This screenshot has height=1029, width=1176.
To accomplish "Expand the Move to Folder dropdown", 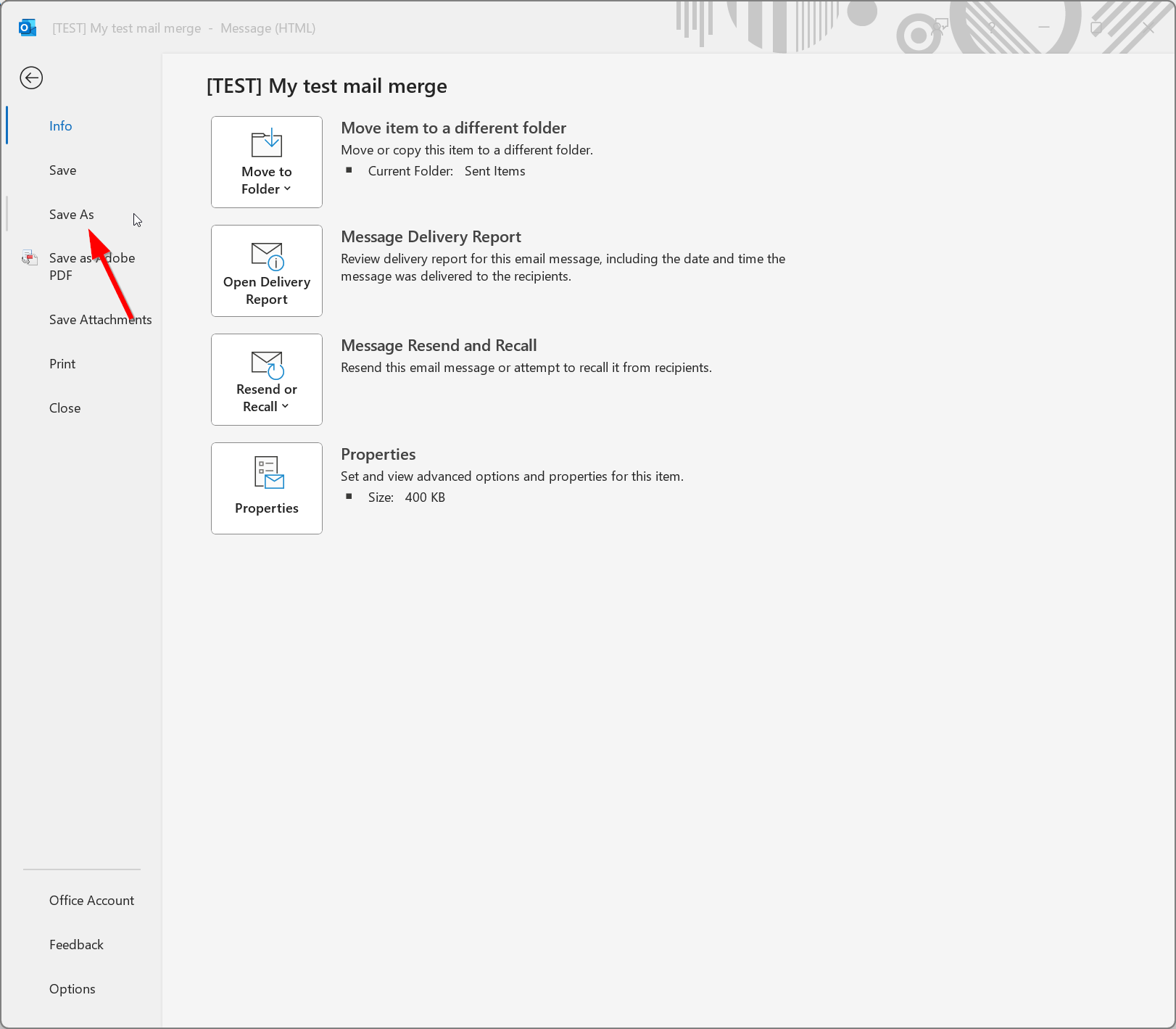I will [266, 162].
